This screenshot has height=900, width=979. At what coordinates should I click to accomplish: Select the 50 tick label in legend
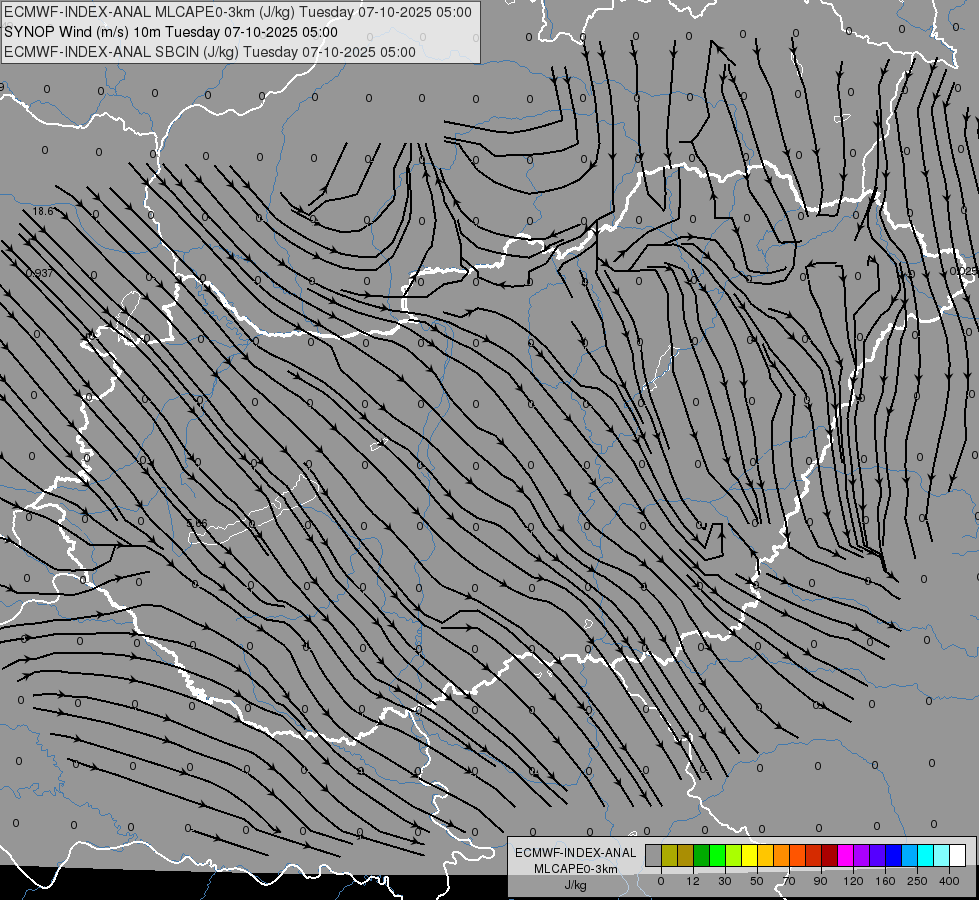click(x=757, y=881)
